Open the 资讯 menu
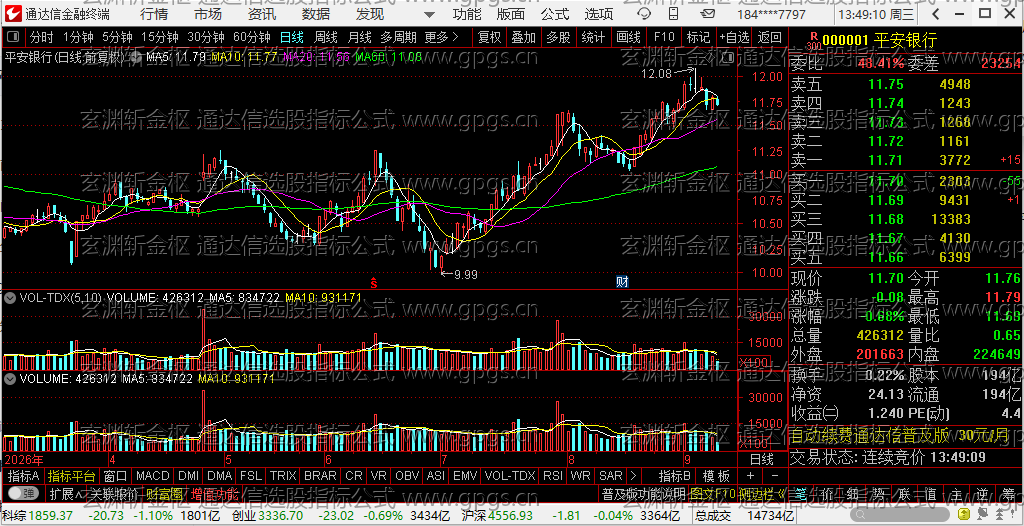 [262, 14]
